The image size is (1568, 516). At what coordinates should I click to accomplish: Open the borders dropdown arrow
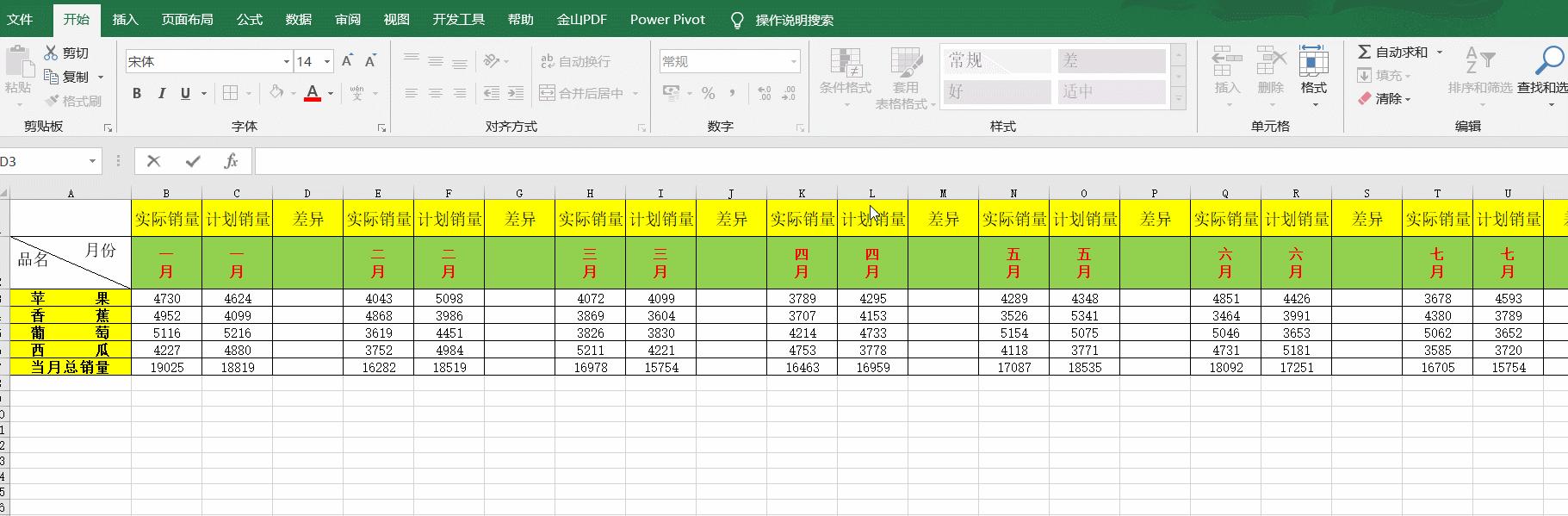(249, 93)
